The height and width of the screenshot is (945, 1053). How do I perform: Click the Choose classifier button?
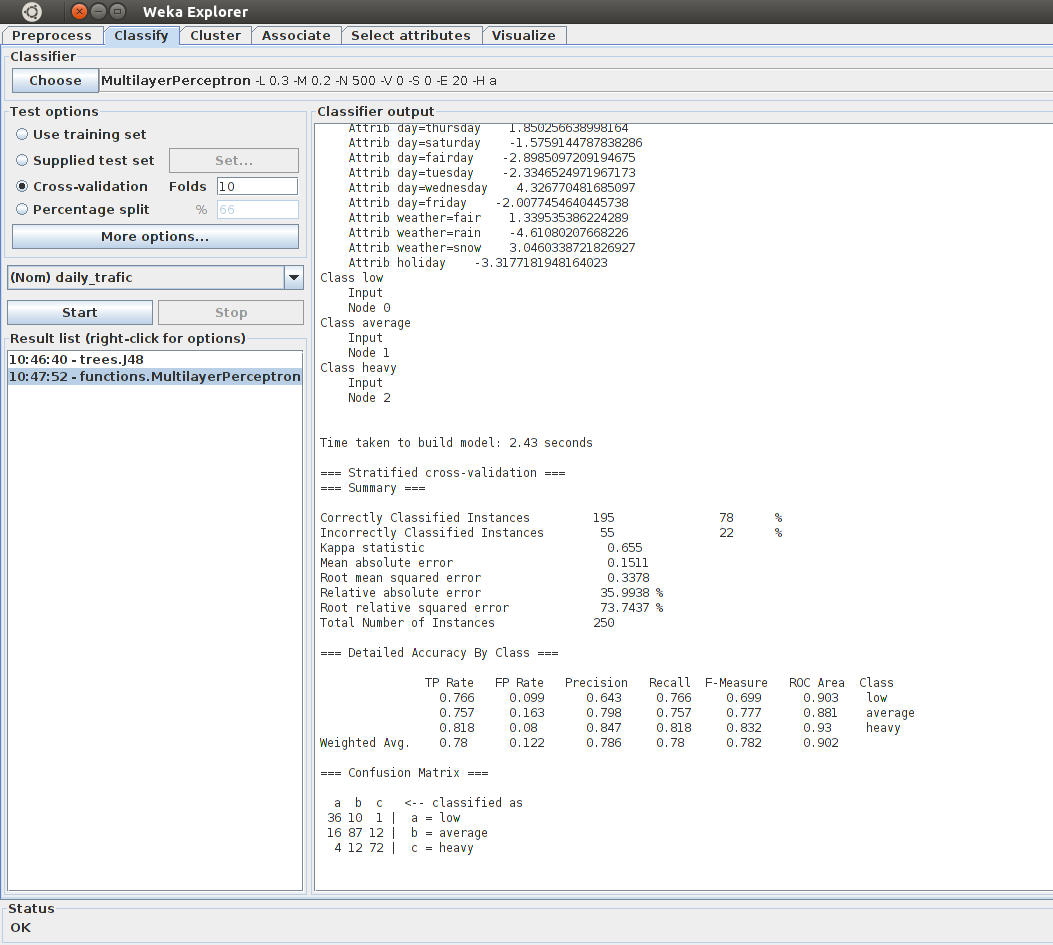pyautogui.click(x=55, y=81)
